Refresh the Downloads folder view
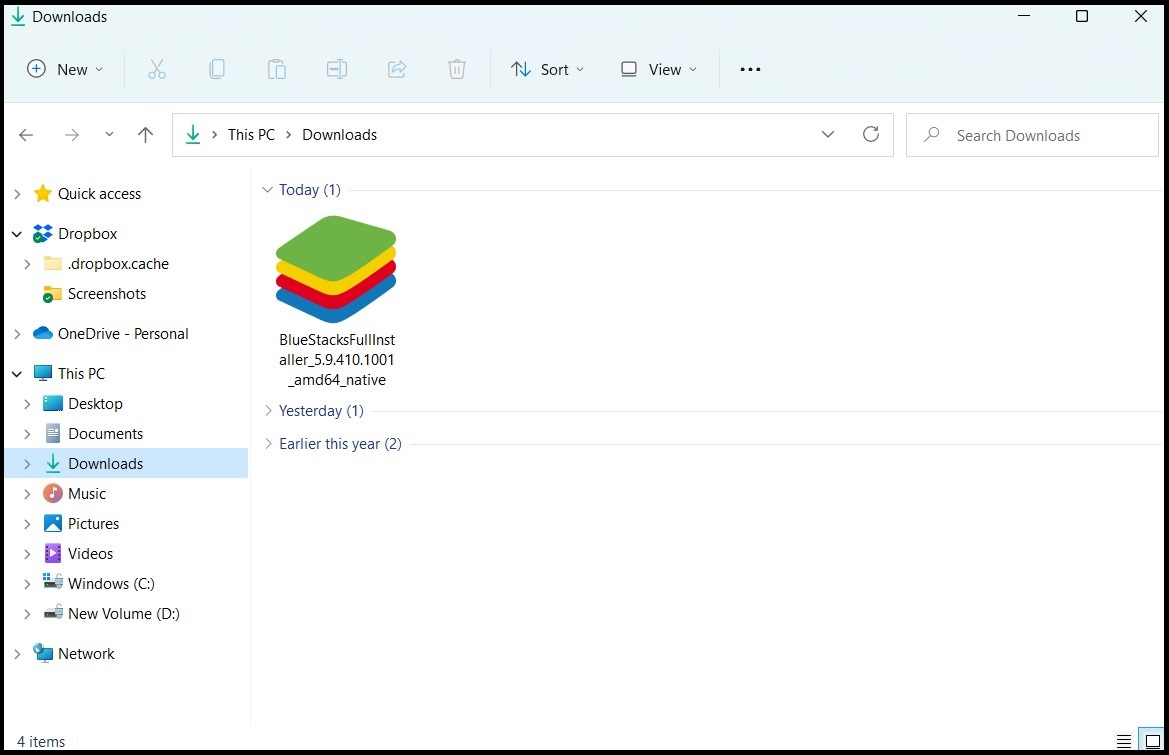This screenshot has height=755, width=1169. pos(871,134)
